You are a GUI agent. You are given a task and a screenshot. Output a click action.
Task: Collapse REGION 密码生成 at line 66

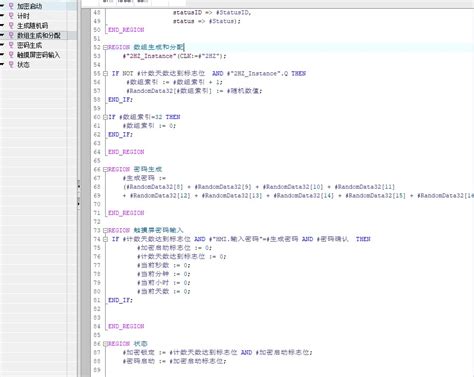[105, 169]
